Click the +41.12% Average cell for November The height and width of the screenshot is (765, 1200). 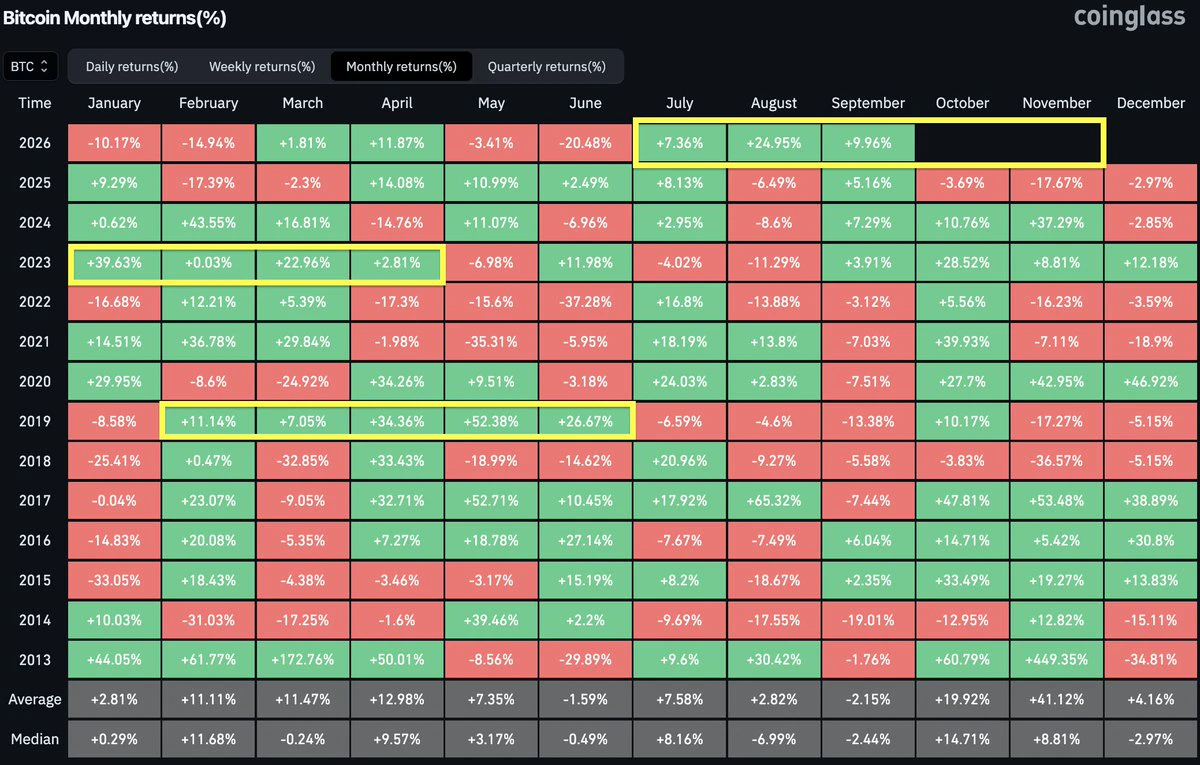pos(1057,699)
